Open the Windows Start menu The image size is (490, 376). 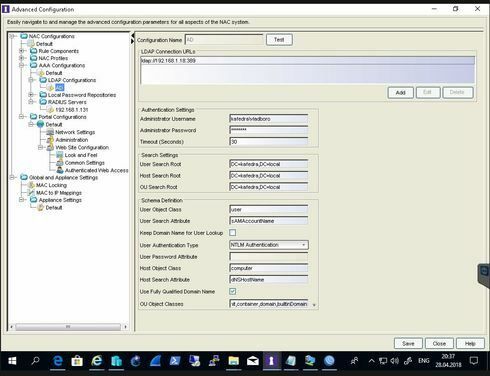click(12, 361)
